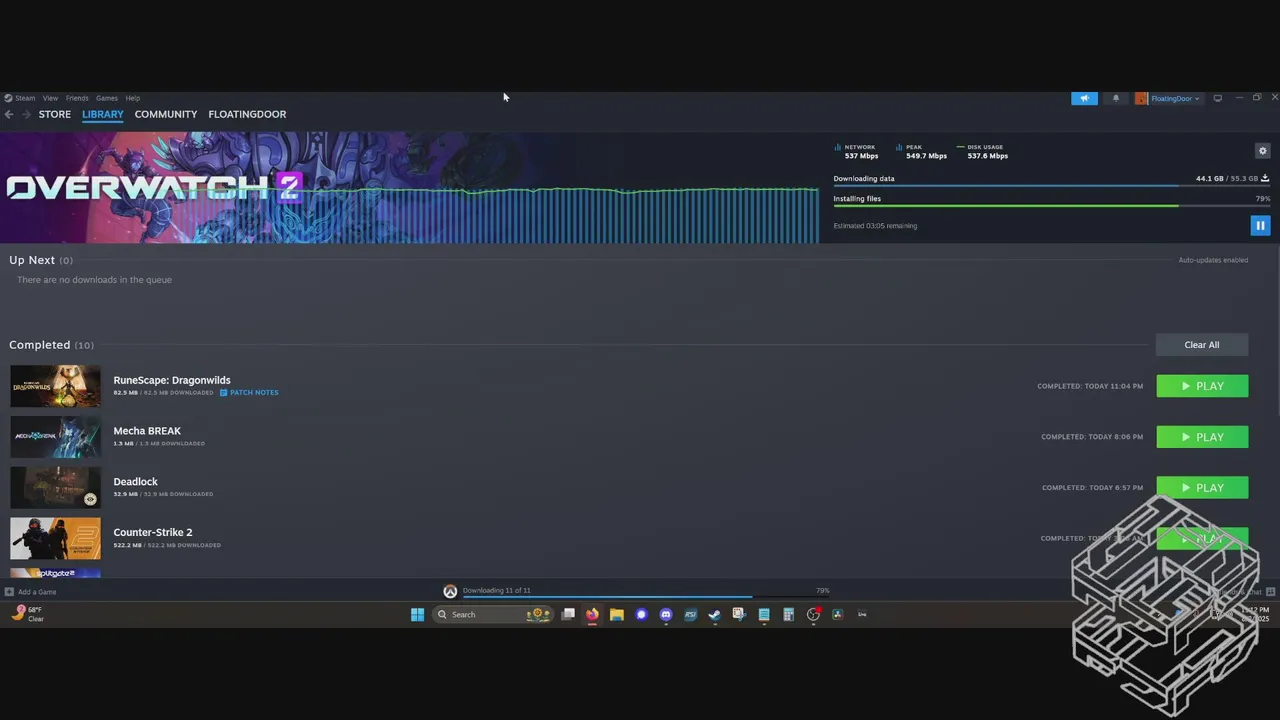Screen dimensions: 1280x720
Task: Open the Games menu
Action: tap(107, 98)
